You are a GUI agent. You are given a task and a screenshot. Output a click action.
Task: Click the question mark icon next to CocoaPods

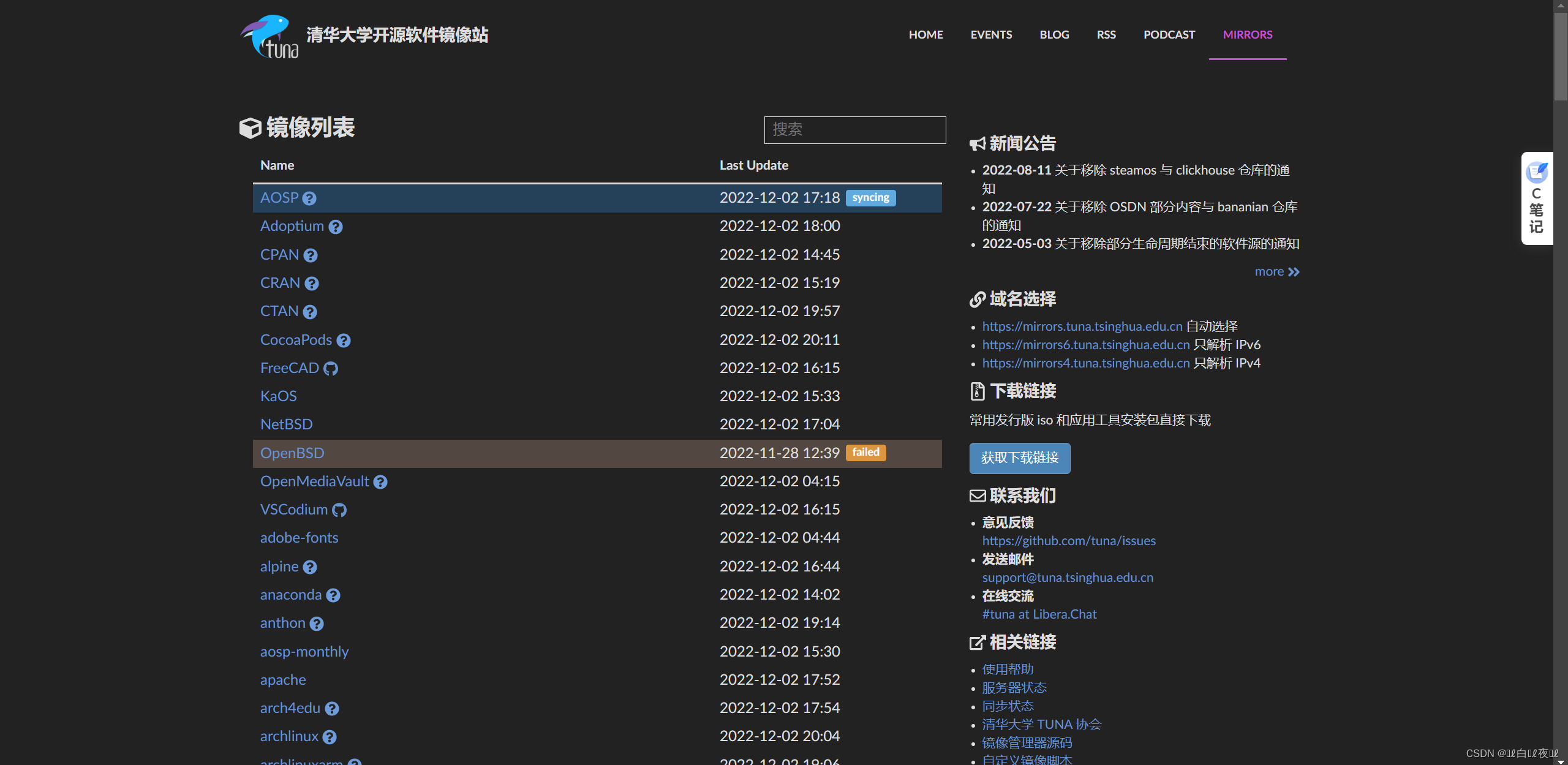tap(344, 341)
